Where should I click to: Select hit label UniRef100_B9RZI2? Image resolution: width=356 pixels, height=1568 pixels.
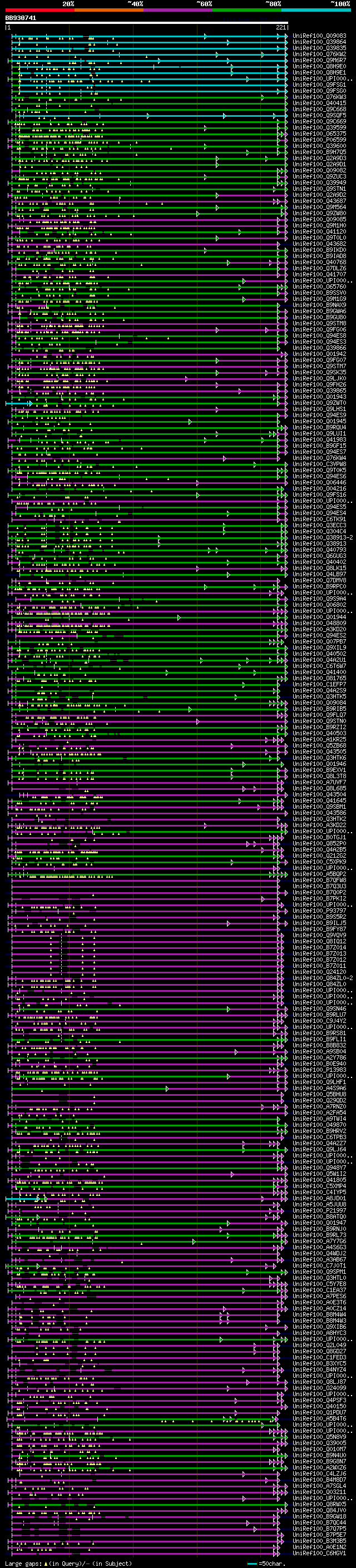(319, 728)
